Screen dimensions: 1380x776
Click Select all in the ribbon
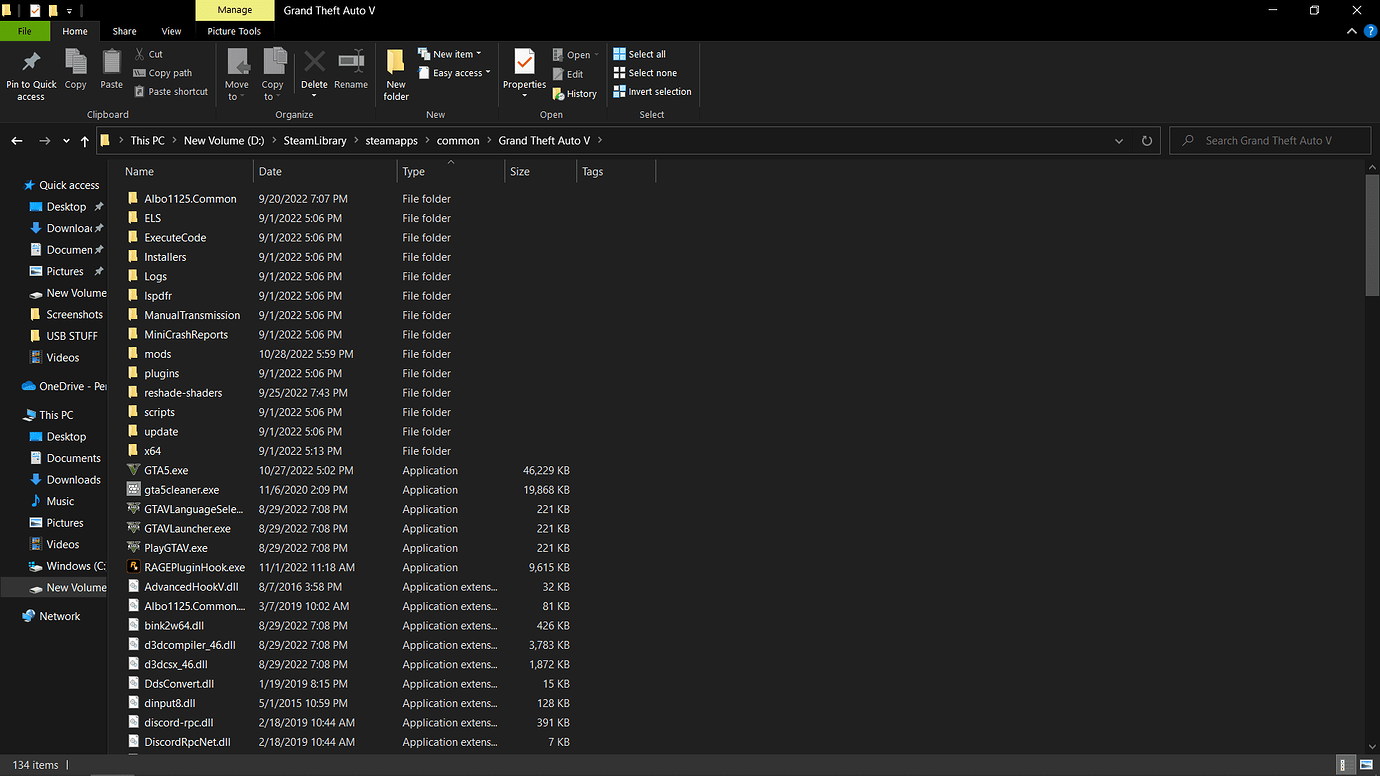tap(640, 54)
